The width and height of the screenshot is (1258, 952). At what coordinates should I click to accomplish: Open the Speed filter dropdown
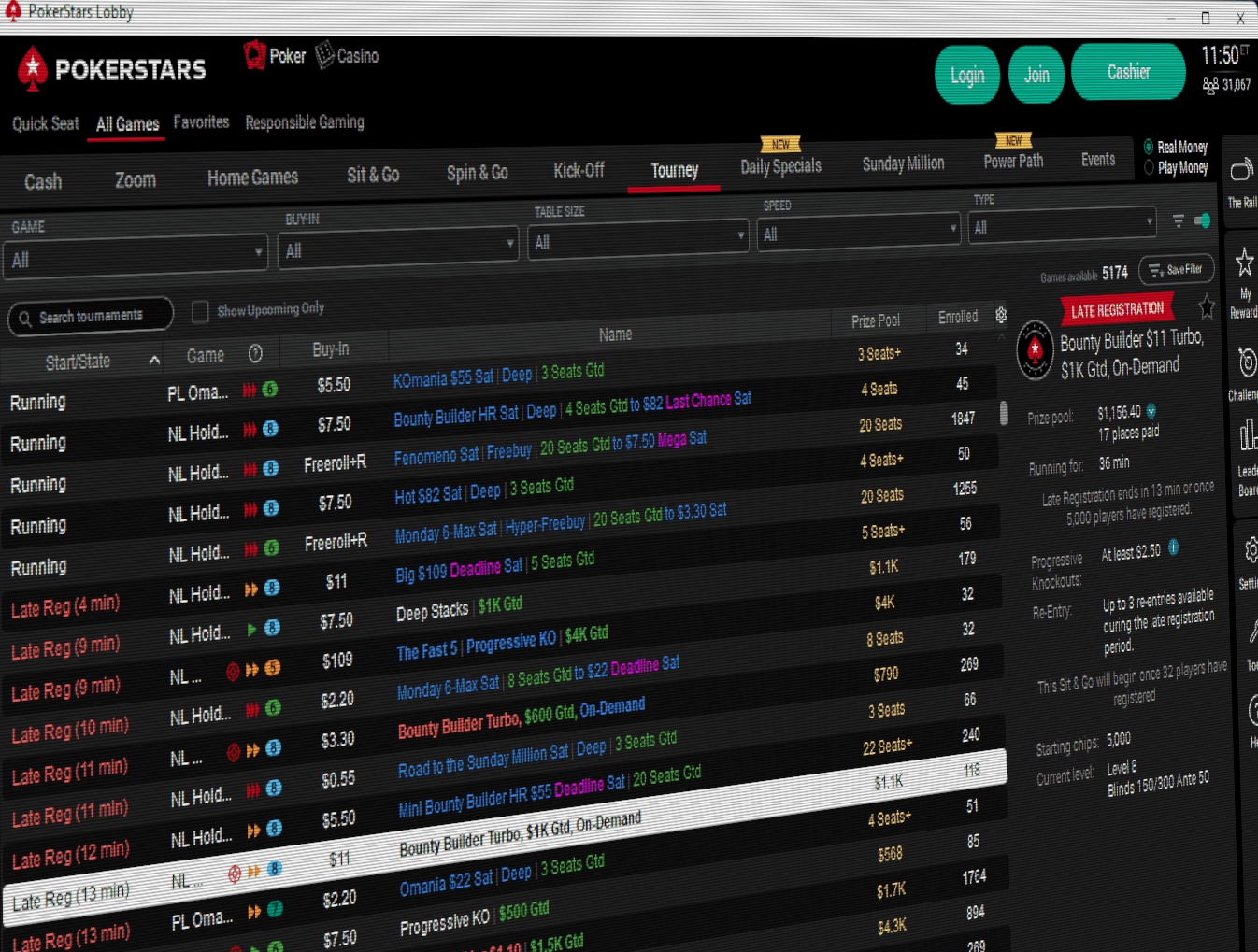click(x=857, y=230)
